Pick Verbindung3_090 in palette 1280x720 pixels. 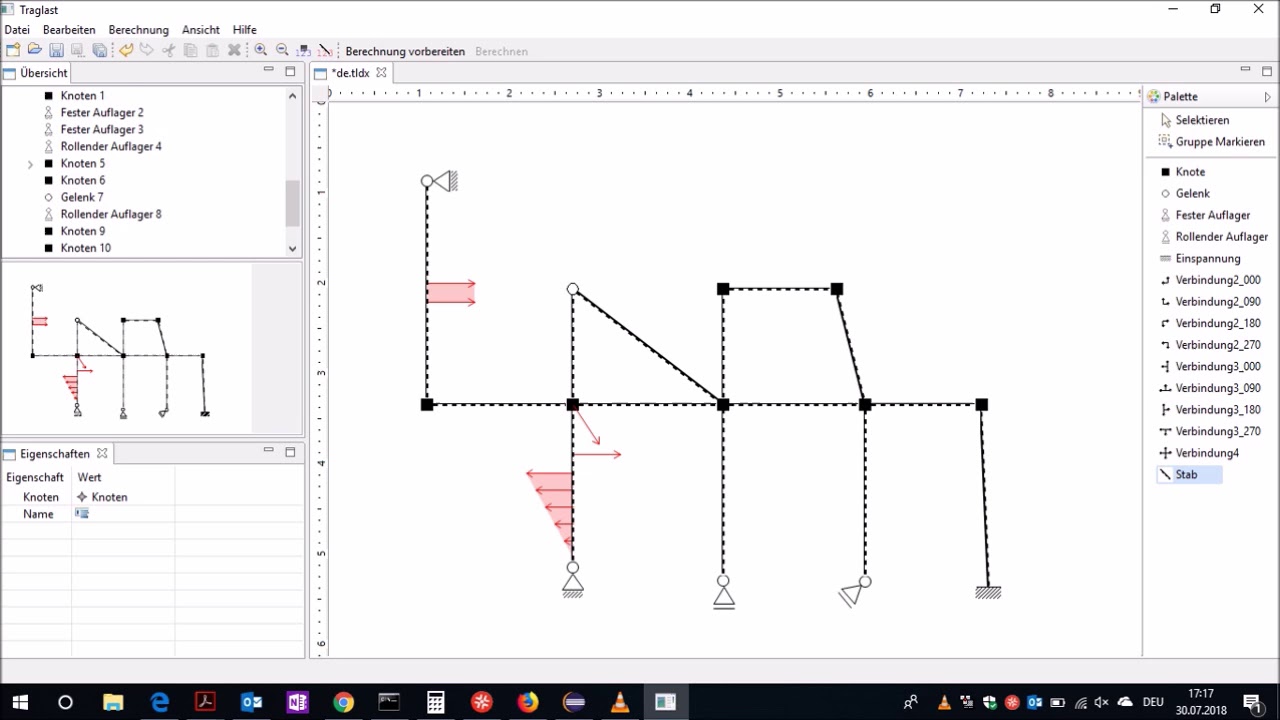(1209, 388)
